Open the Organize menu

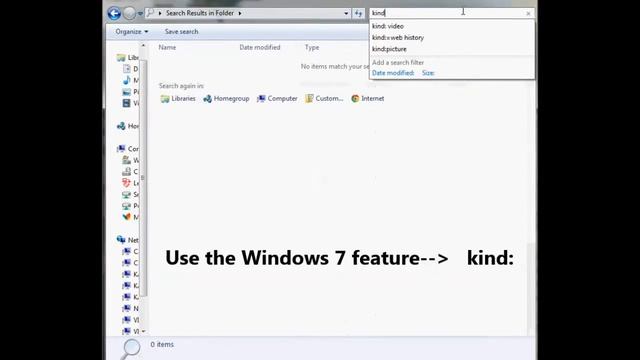(x=131, y=31)
